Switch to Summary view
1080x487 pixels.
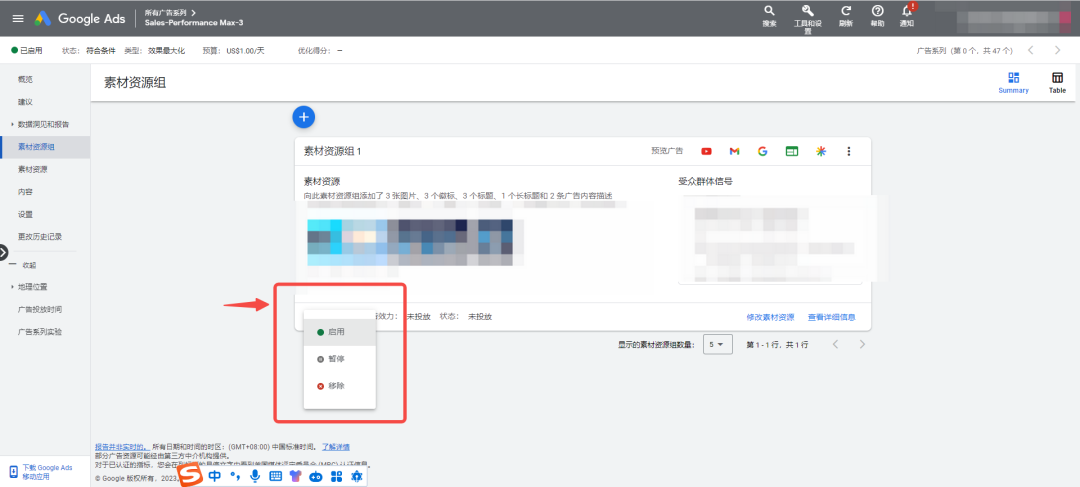[x=1013, y=83]
